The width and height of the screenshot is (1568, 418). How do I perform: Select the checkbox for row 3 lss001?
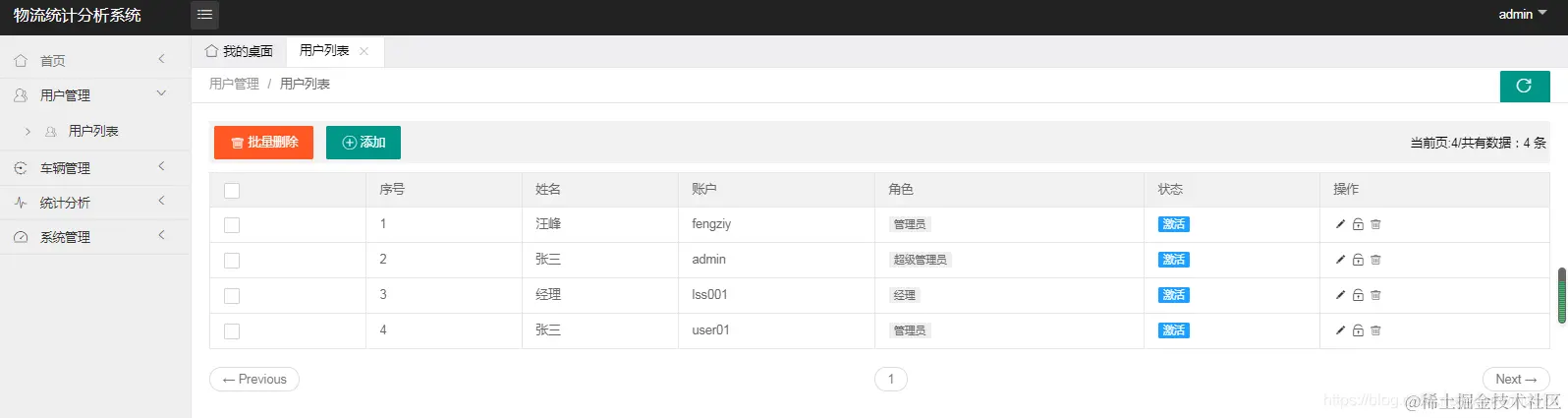[x=232, y=296]
